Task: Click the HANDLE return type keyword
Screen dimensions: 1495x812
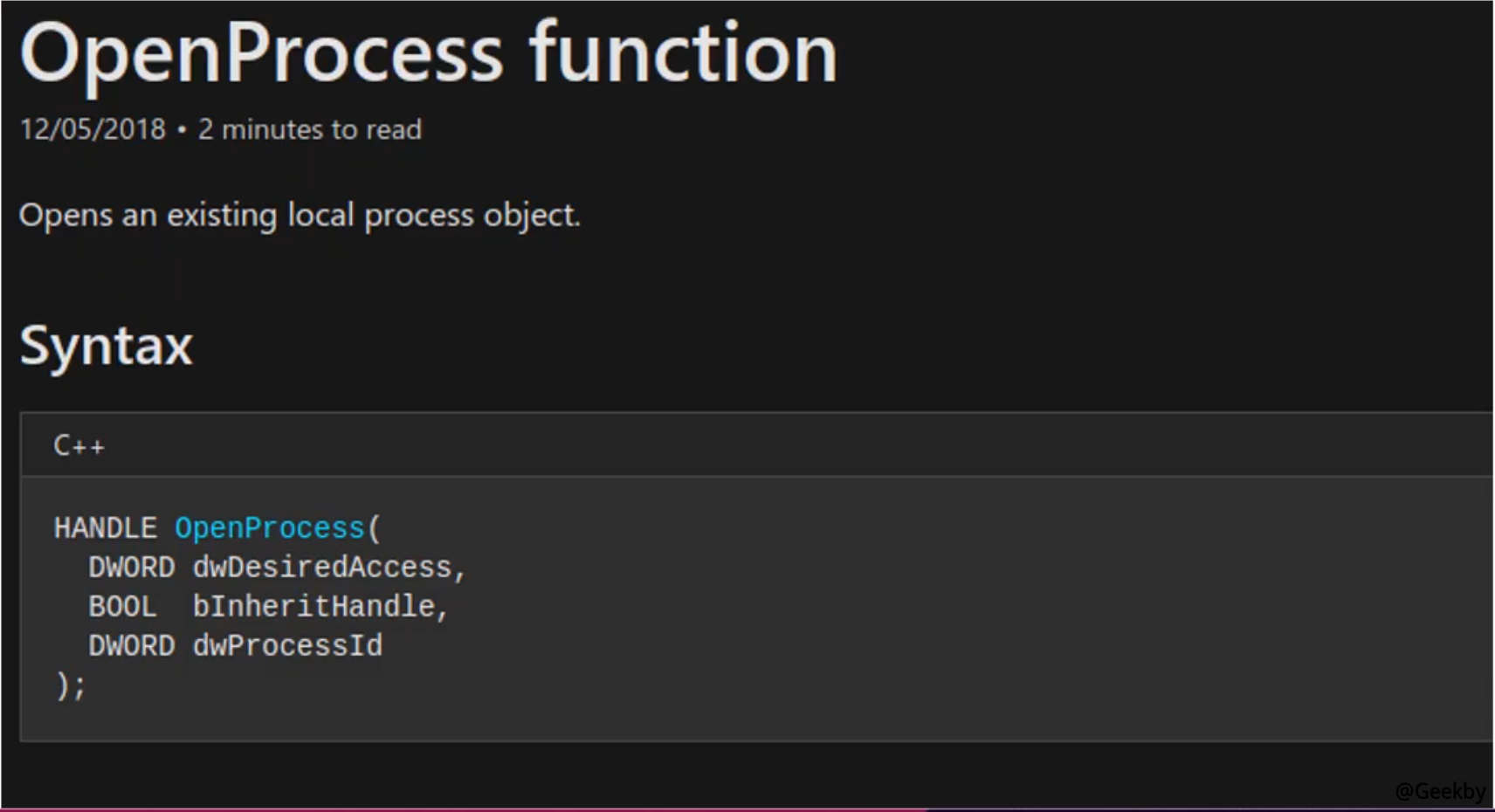Action: coord(105,528)
